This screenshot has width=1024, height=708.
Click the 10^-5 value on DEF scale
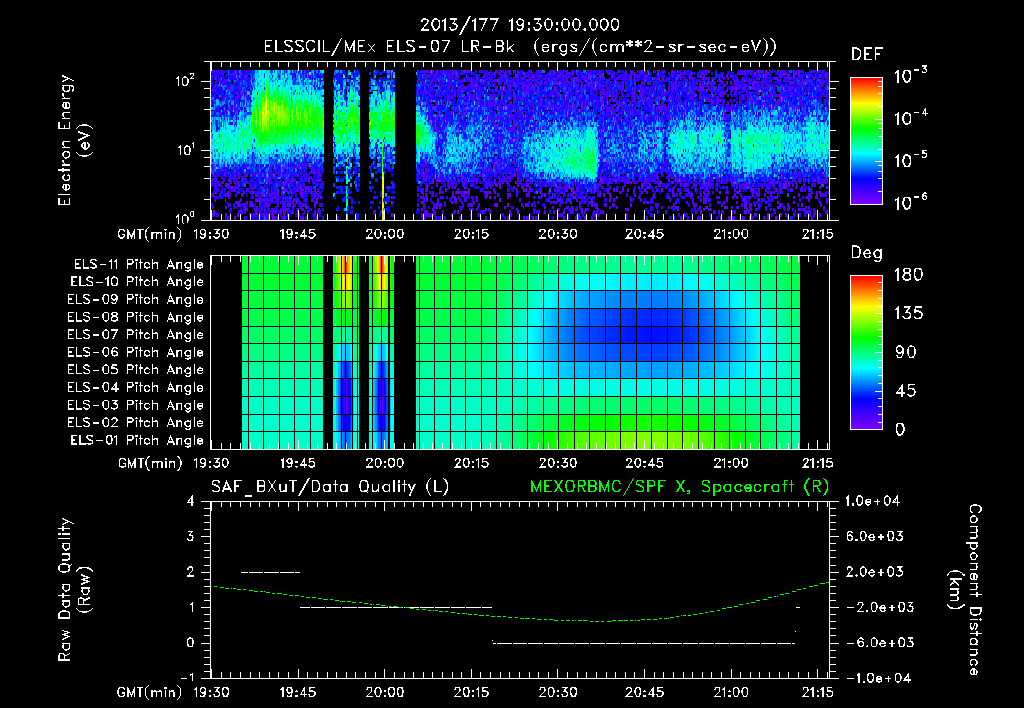coord(910,160)
